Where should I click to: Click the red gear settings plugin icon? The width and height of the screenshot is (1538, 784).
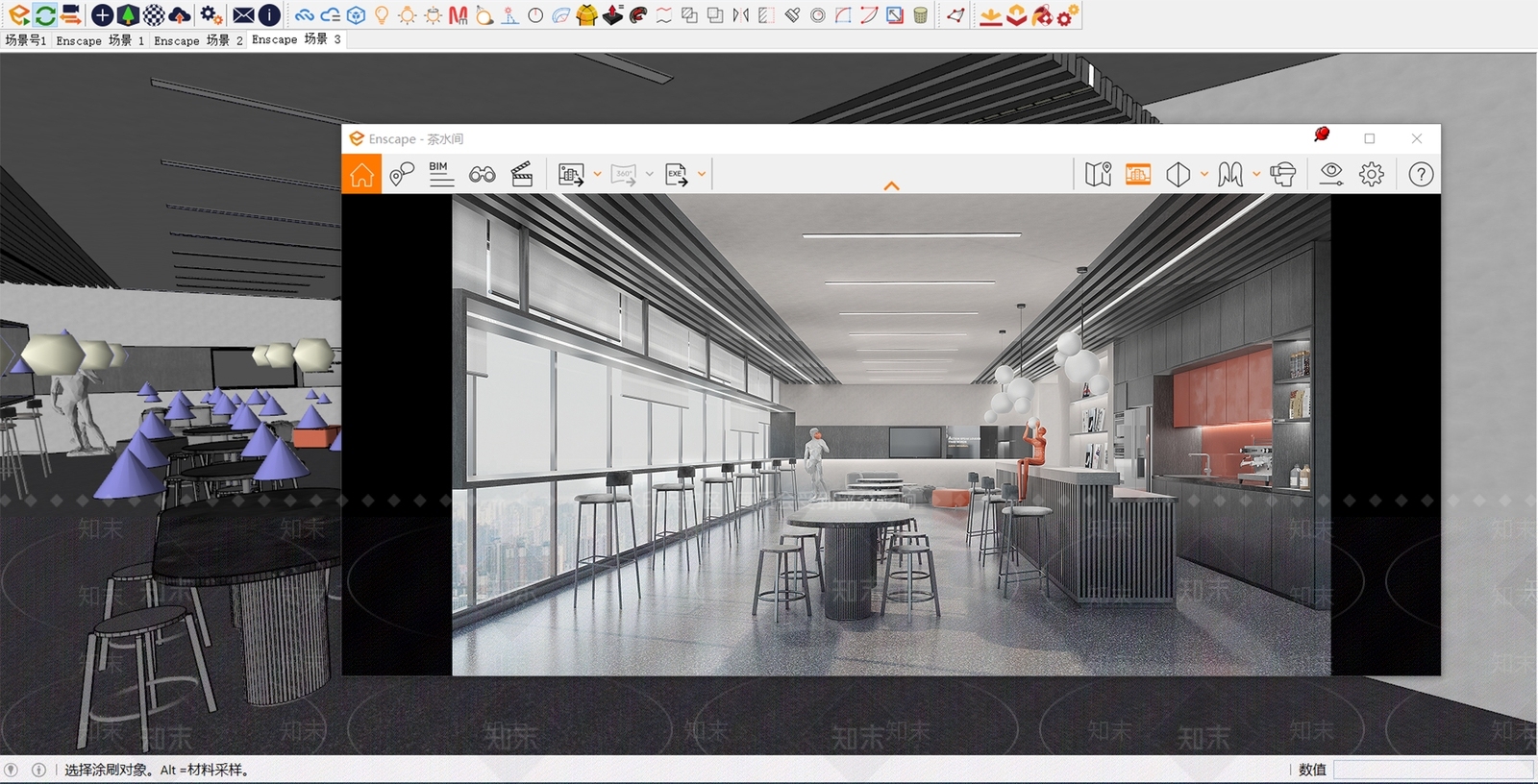1067,15
